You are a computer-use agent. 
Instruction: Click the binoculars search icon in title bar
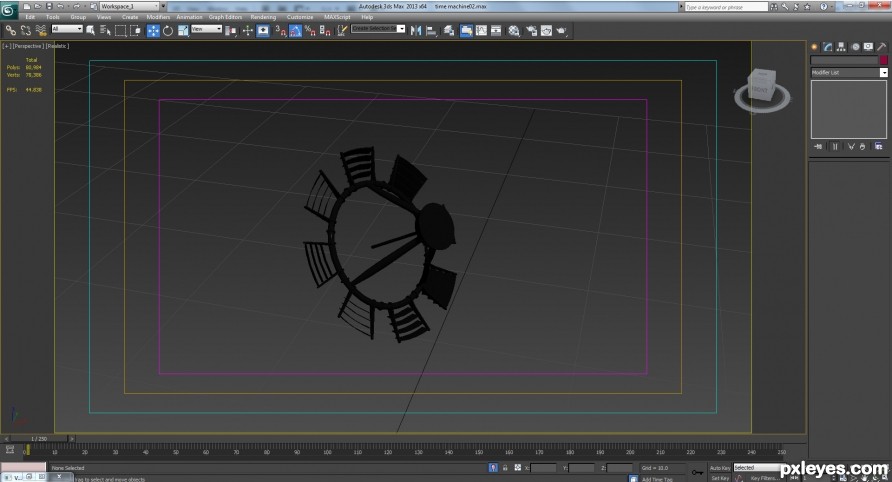(x=774, y=7)
